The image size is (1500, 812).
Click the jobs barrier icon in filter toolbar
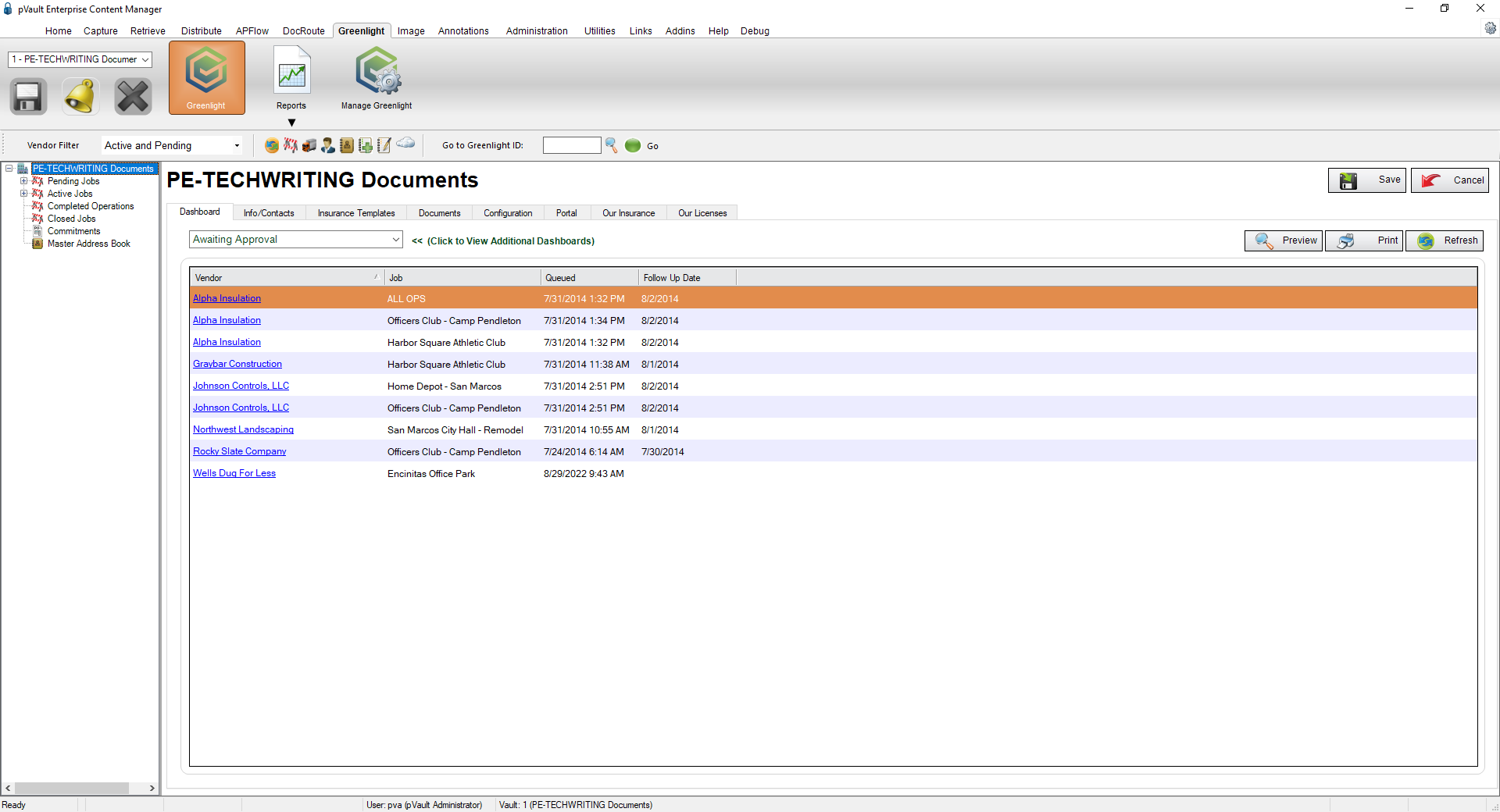[x=291, y=145]
